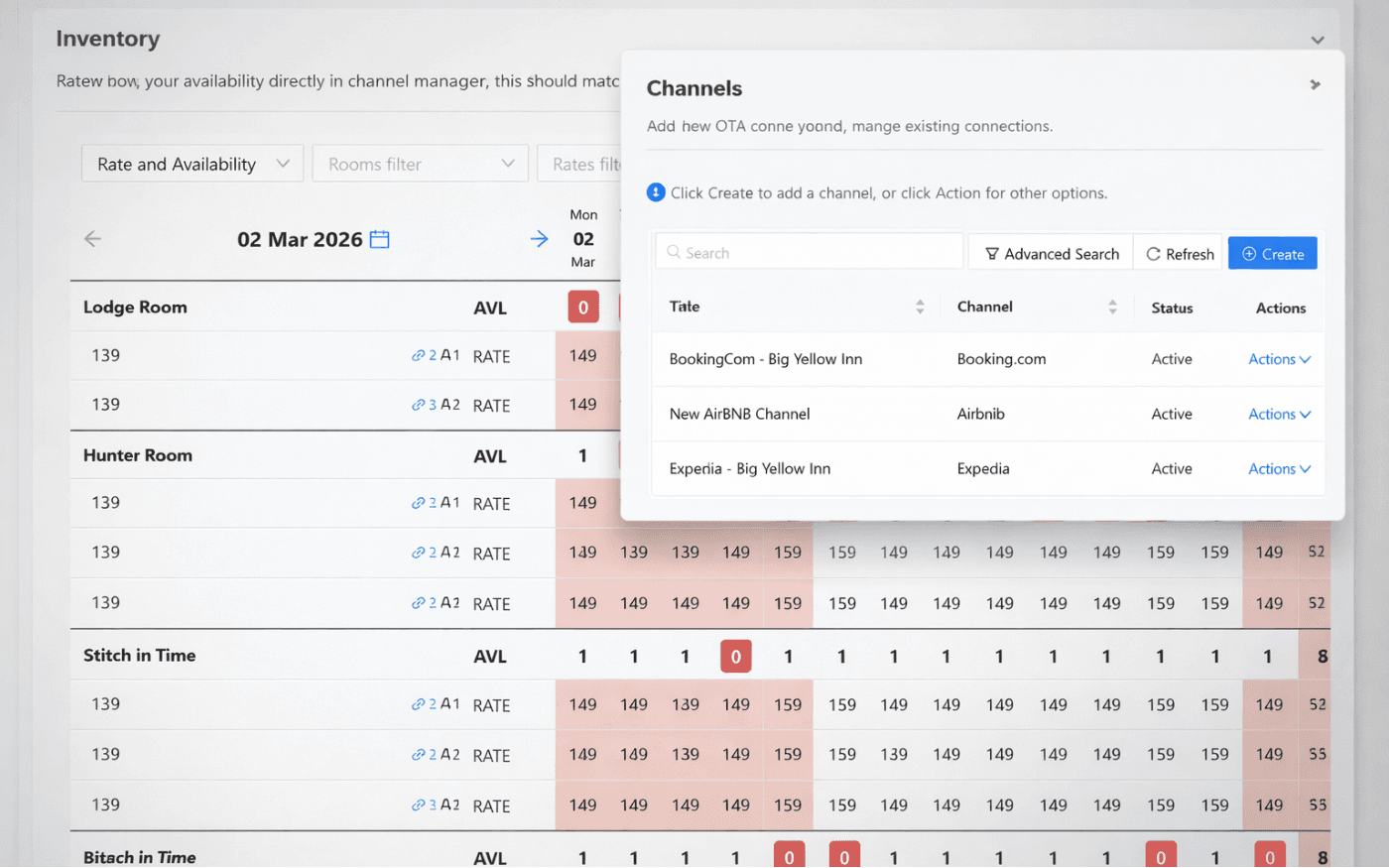This screenshot has width=1389, height=868.
Task: Click the link icon beside Lodge Room A1 rate
Action: [418, 355]
